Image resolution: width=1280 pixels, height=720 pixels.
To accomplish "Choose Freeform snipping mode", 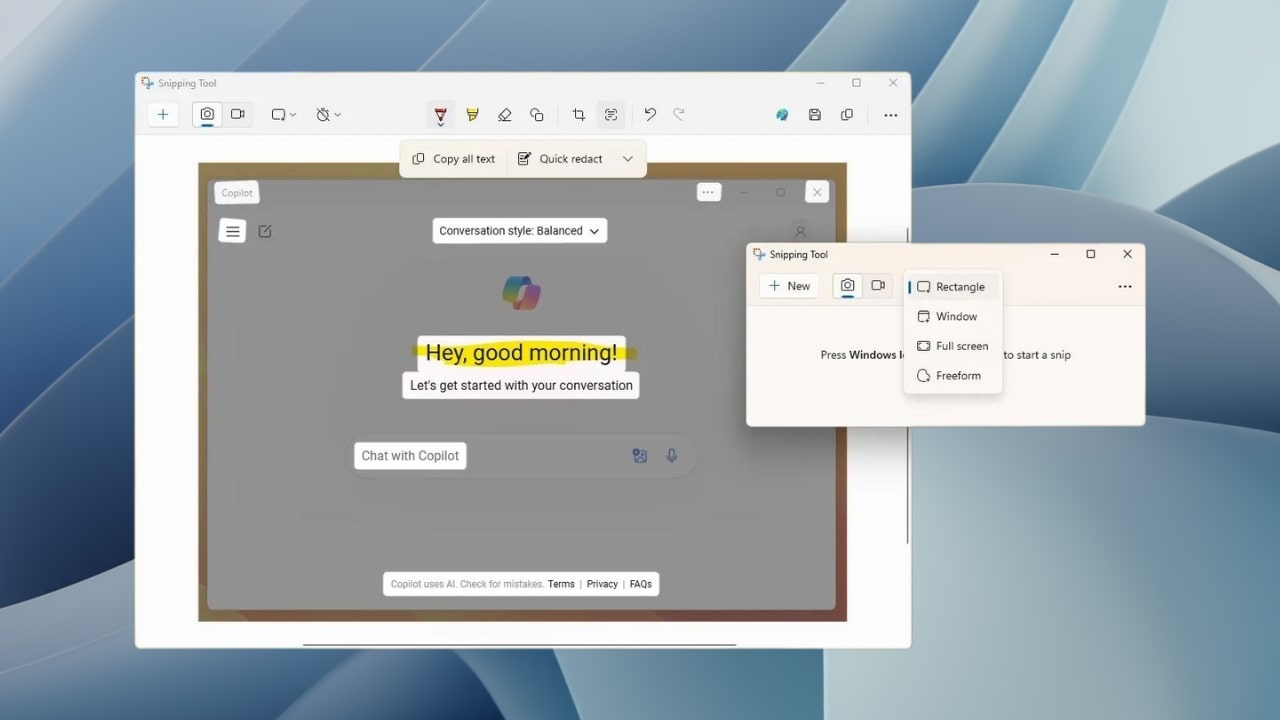I will point(952,376).
